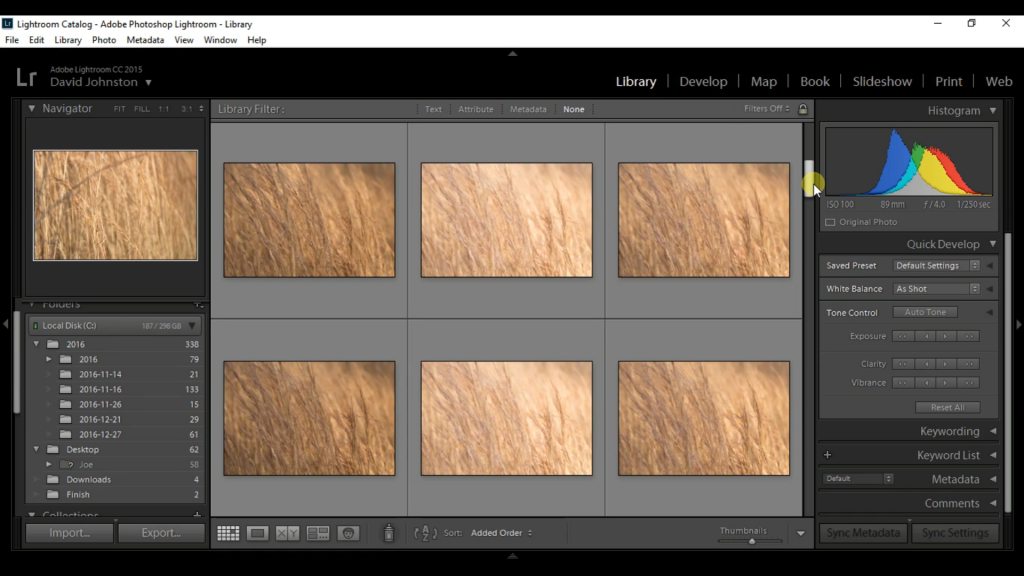Open toolbar content dropdown arrow
The image size is (1024, 576).
pos(801,534)
